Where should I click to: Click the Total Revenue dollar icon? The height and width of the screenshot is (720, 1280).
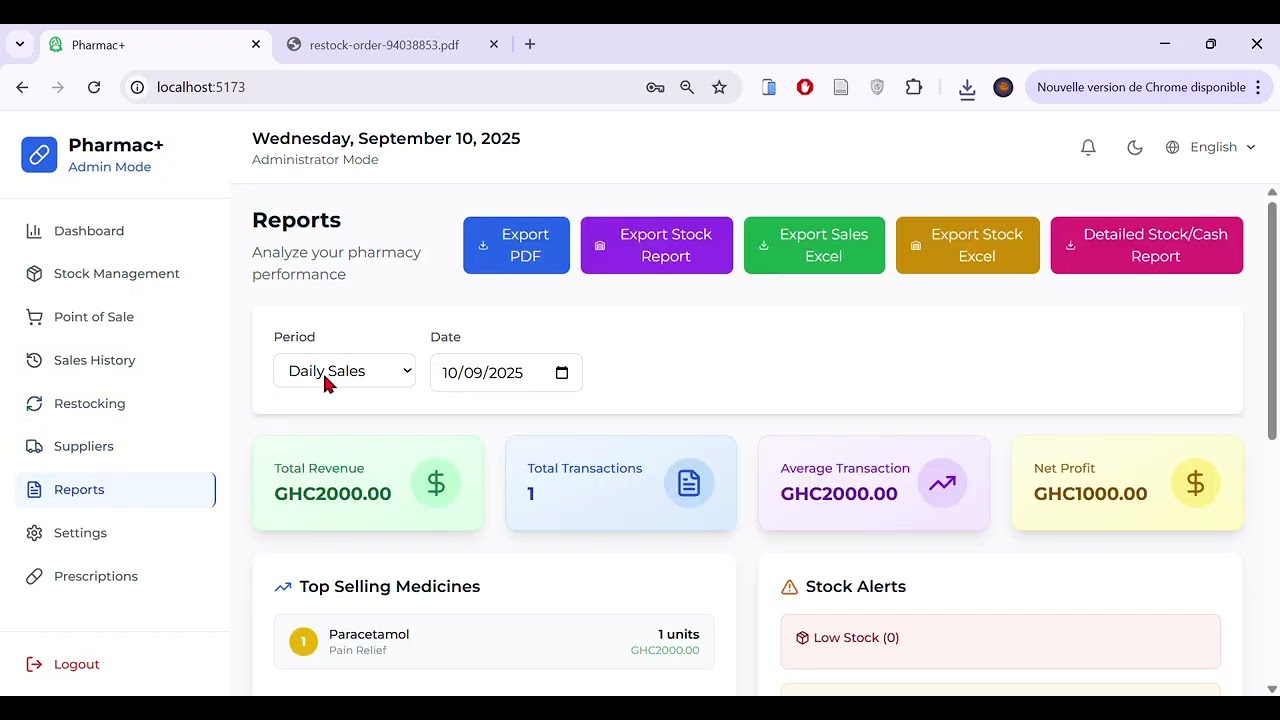pos(436,483)
